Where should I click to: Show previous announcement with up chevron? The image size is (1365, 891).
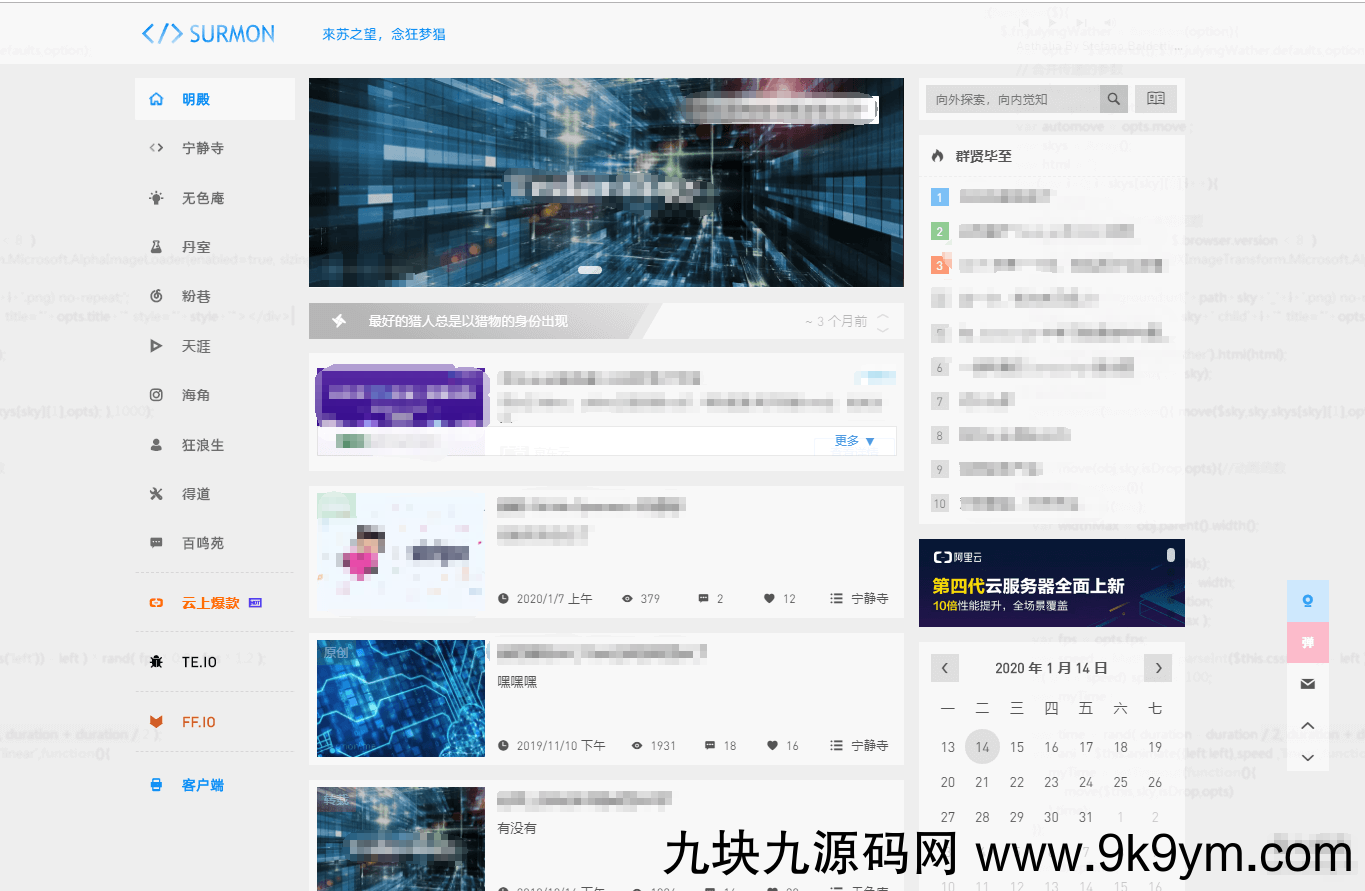(883, 316)
